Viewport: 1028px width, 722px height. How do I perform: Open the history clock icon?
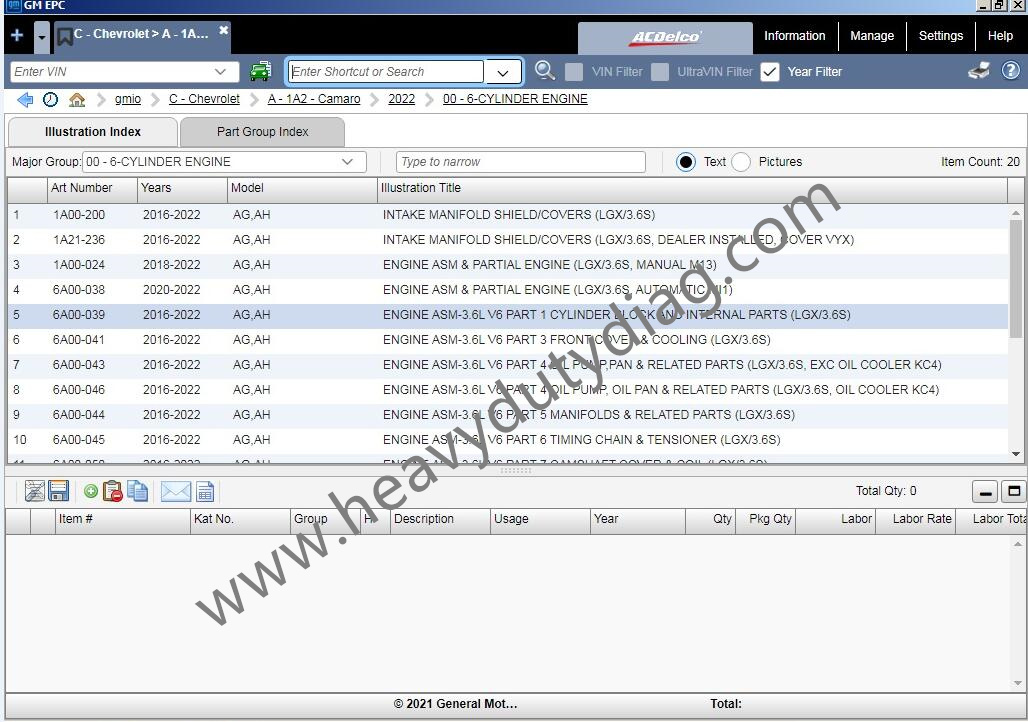tap(50, 100)
